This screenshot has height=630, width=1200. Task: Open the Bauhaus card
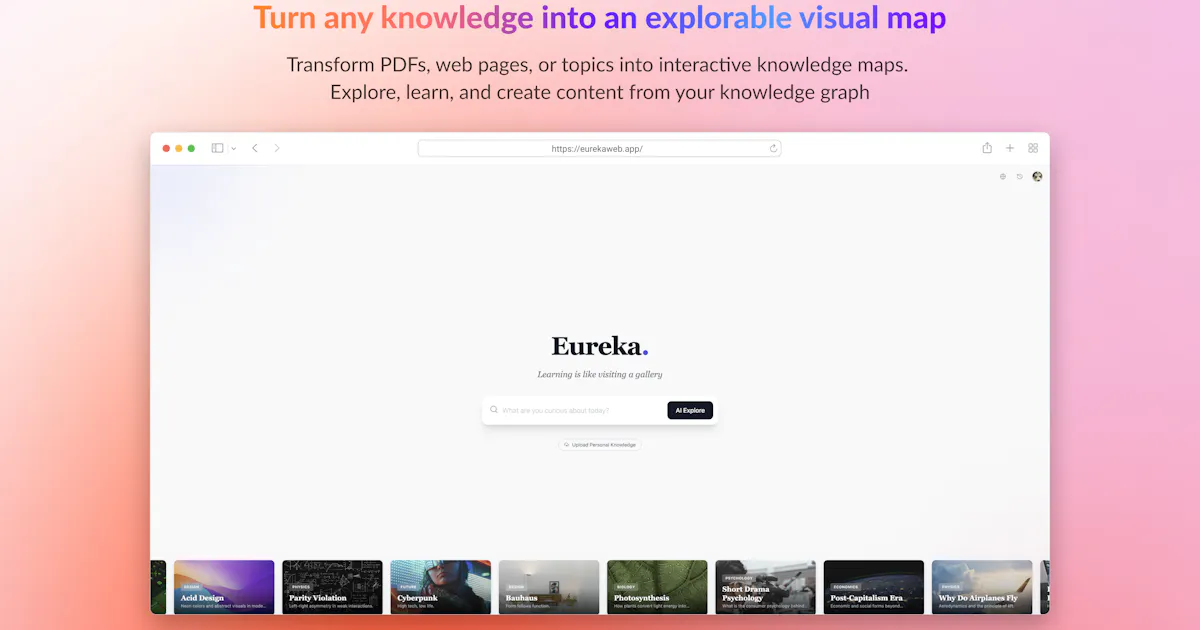[x=549, y=587]
